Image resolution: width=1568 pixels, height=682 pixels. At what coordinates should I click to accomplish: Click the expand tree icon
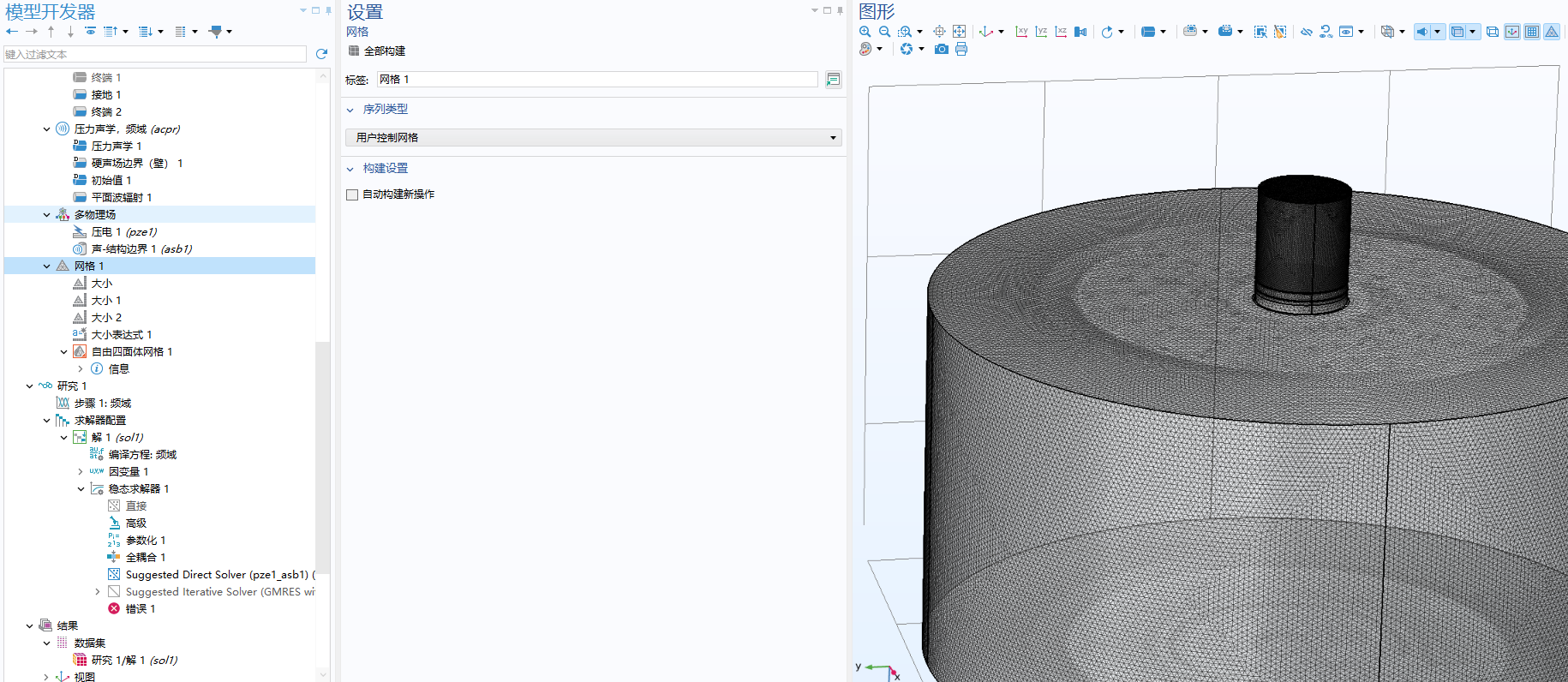tap(145, 32)
